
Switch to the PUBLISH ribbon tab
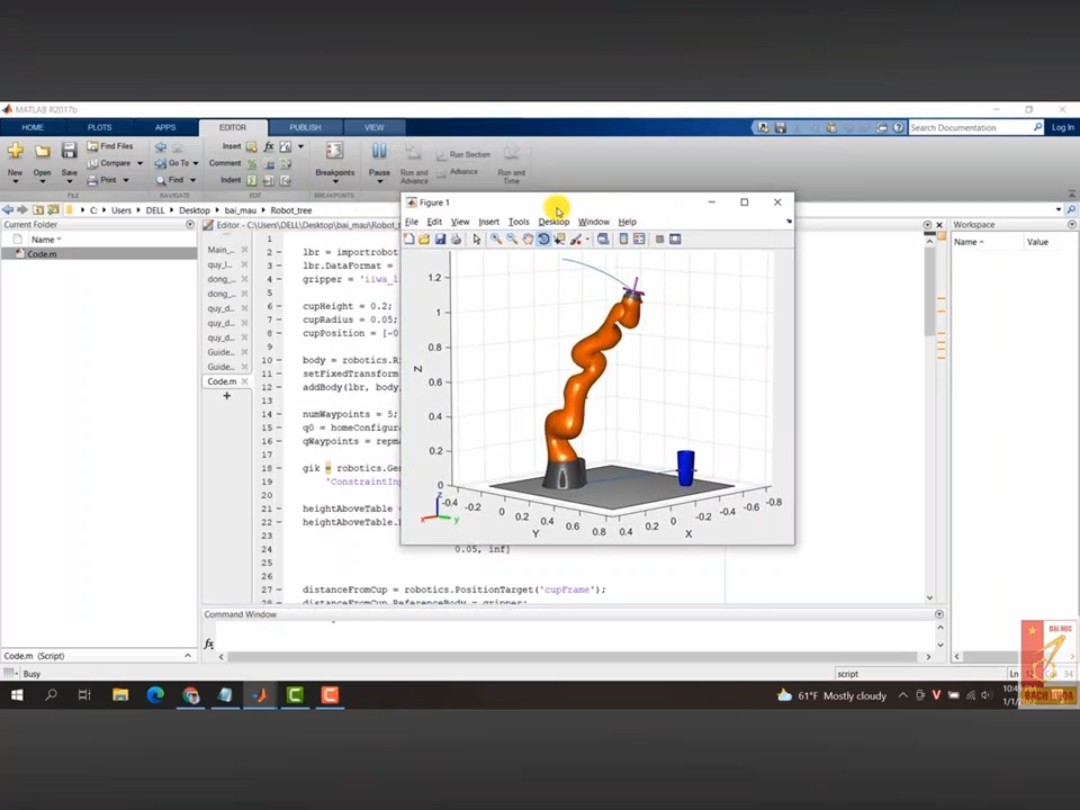(x=305, y=127)
